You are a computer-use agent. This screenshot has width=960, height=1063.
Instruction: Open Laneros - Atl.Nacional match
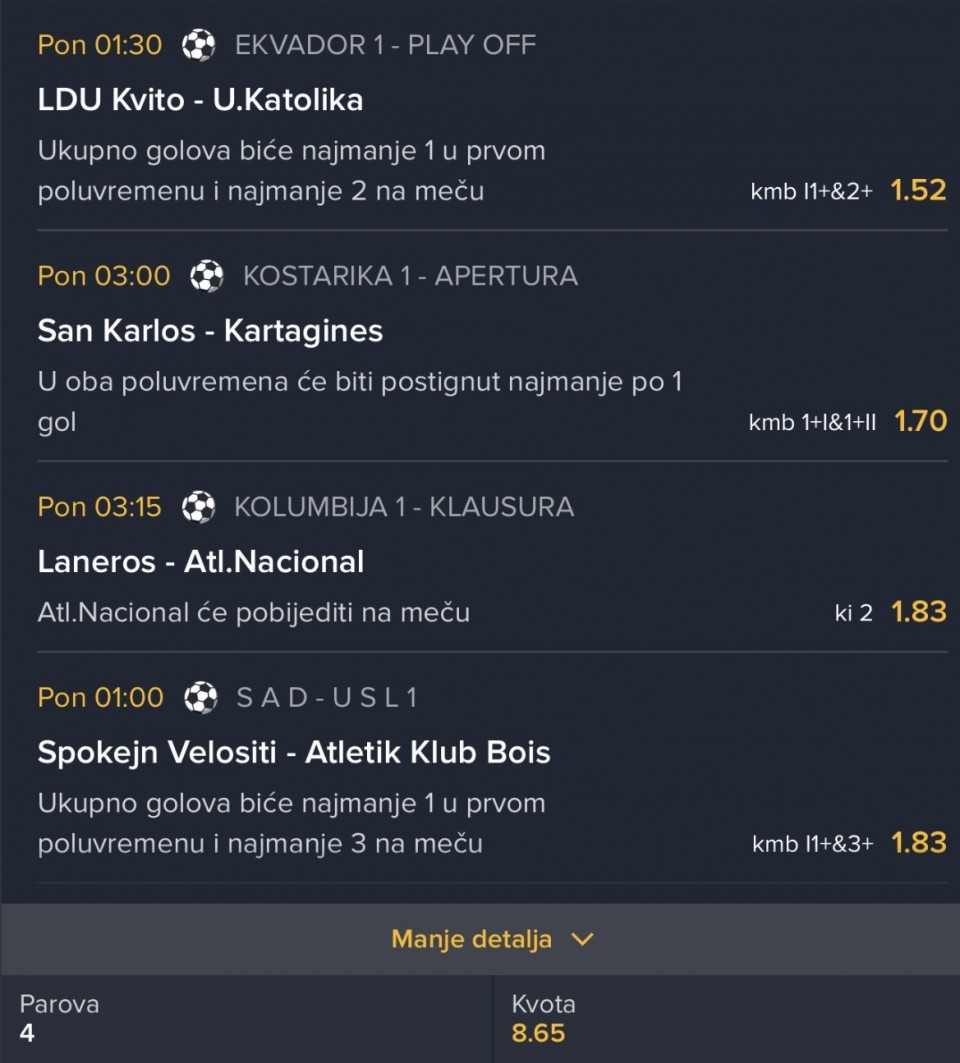[201, 562]
